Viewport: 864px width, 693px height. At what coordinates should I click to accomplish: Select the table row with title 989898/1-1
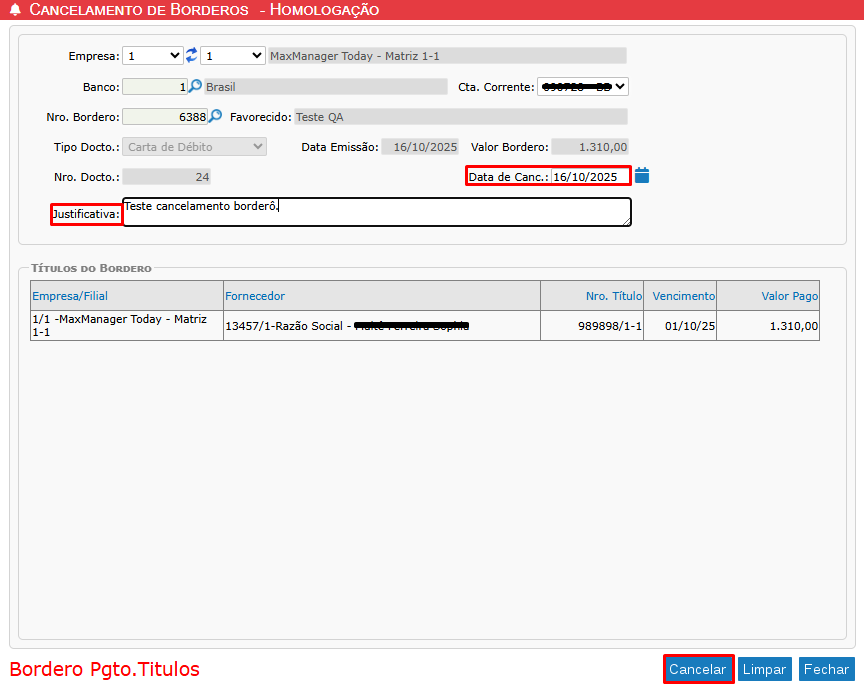[x=425, y=326]
